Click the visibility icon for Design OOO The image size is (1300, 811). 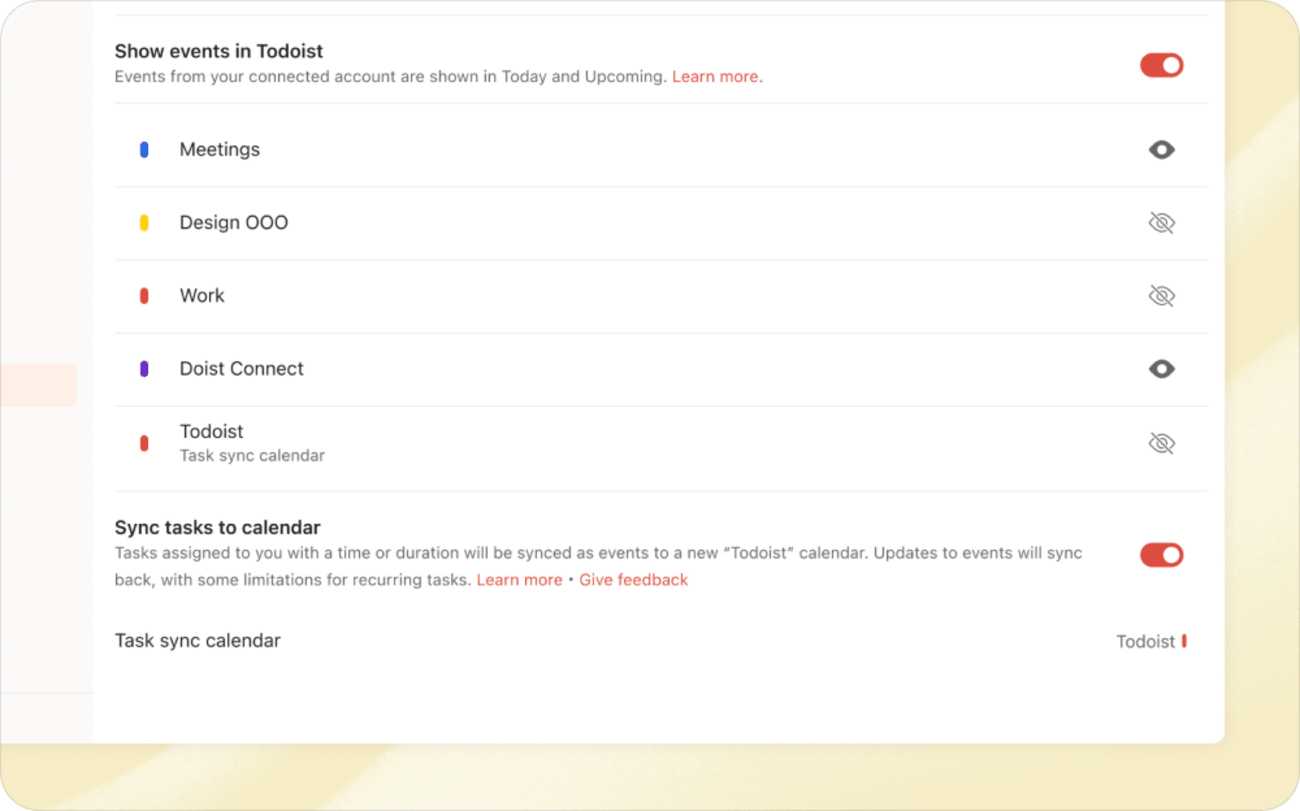point(1161,223)
